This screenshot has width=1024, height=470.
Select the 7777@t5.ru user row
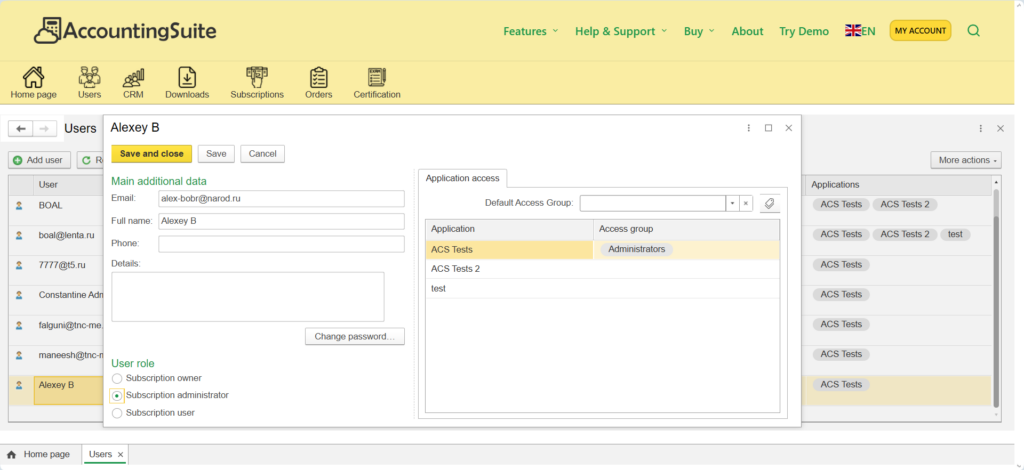[x=56, y=270]
